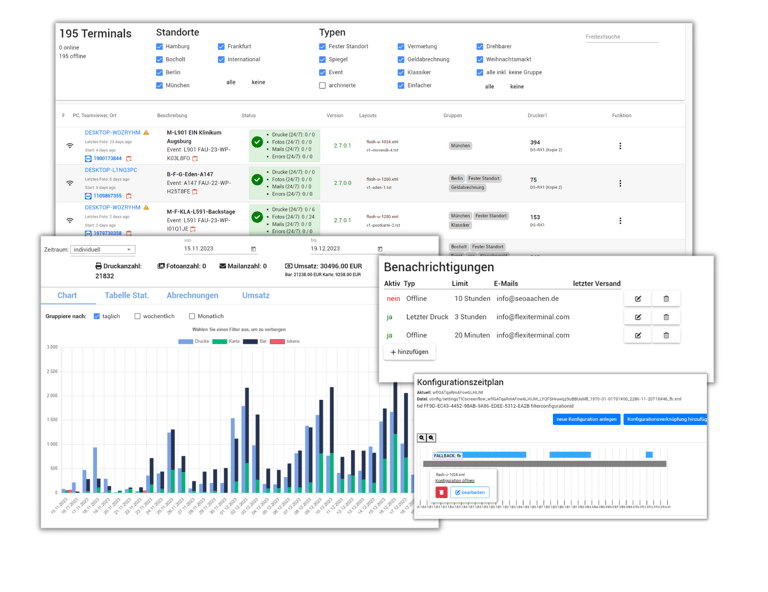
Task: Edit the Offline 20 Minuten notification
Action: pyautogui.click(x=638, y=335)
